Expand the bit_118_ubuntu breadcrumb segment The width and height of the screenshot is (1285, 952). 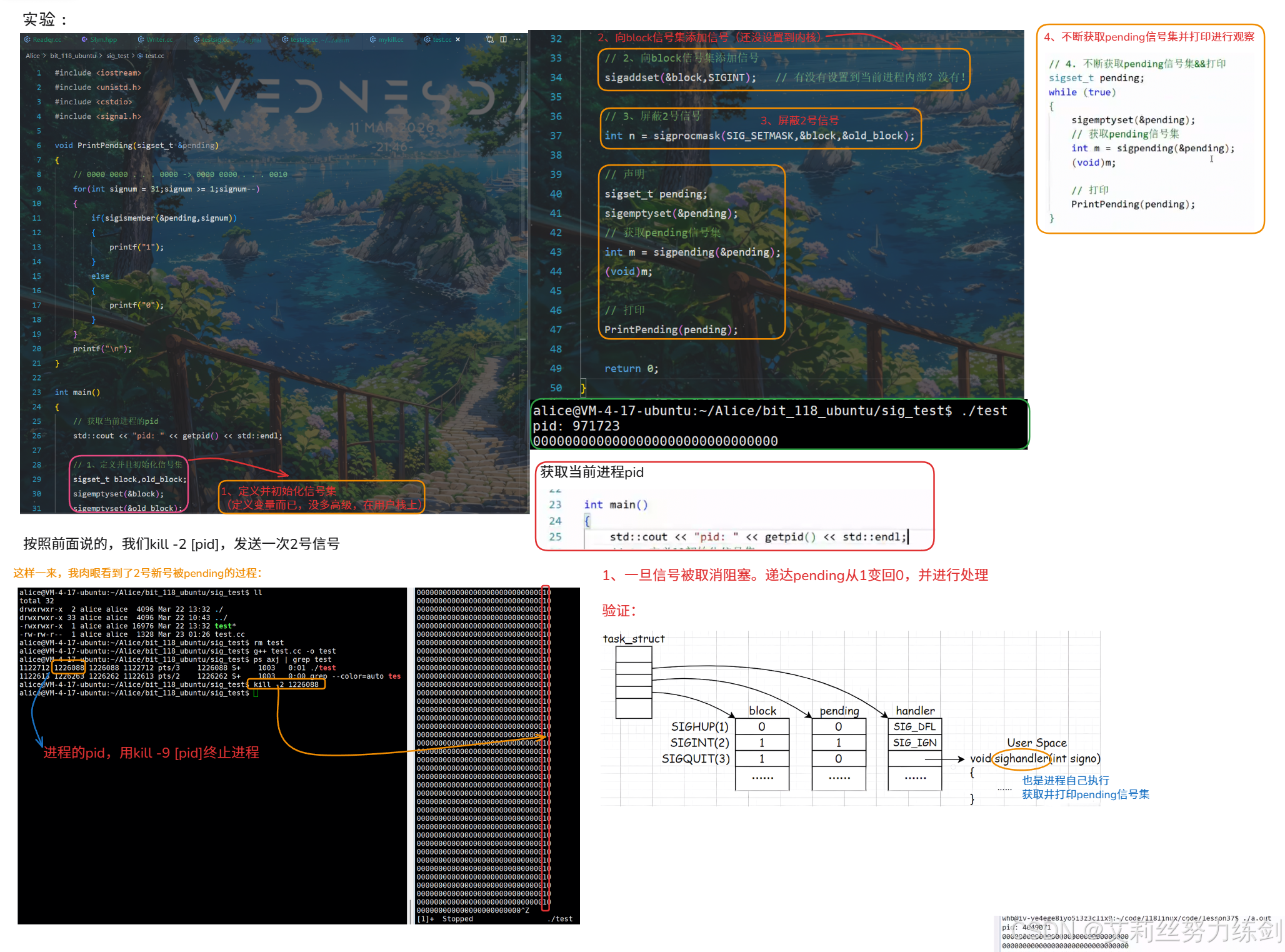point(72,56)
